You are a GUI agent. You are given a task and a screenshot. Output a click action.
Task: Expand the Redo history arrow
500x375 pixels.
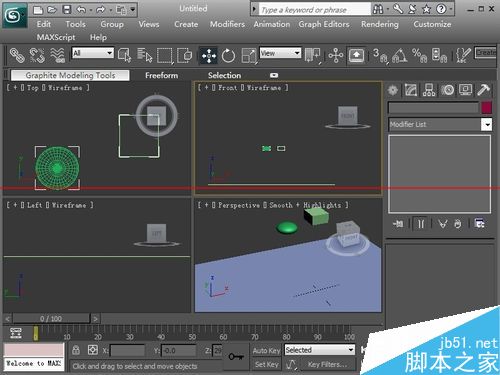(110, 10)
